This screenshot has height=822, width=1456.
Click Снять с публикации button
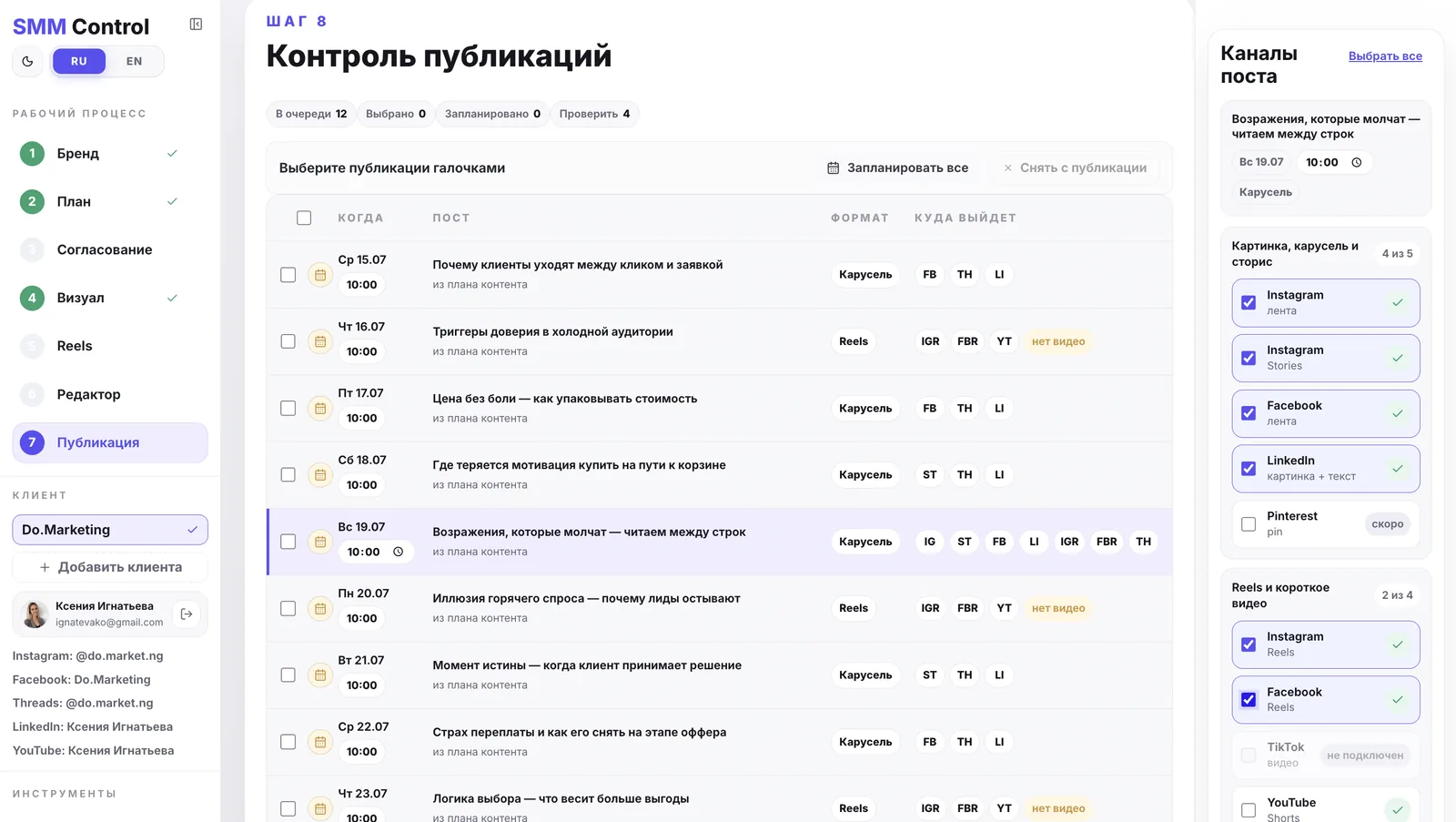click(x=1075, y=167)
